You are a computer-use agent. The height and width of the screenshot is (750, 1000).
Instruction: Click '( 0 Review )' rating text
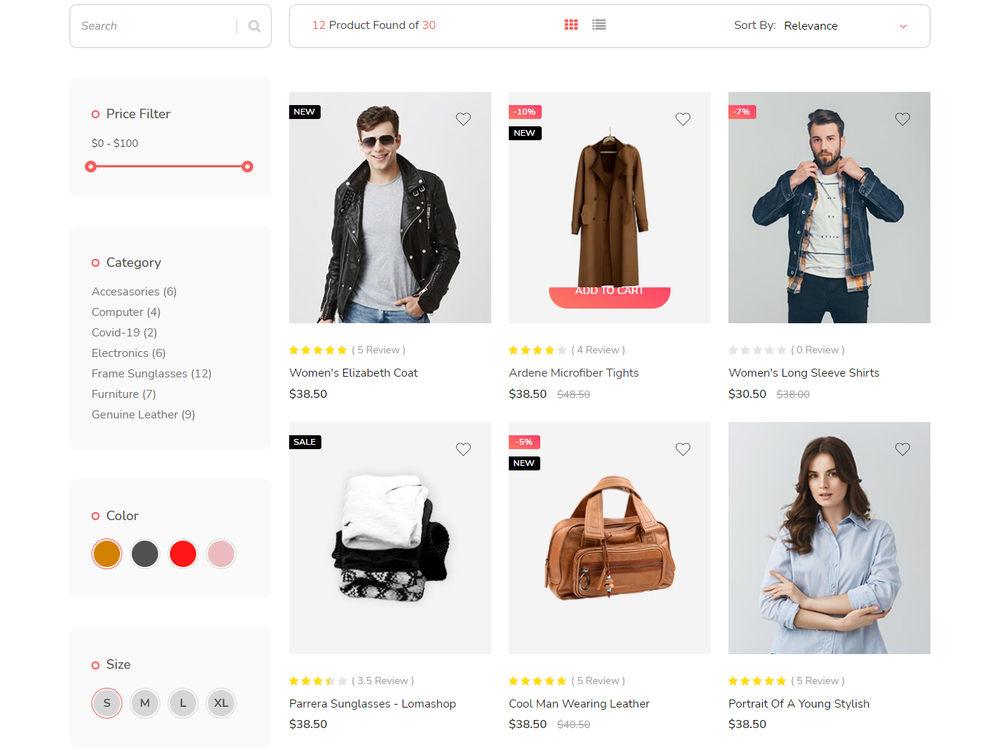[818, 349]
